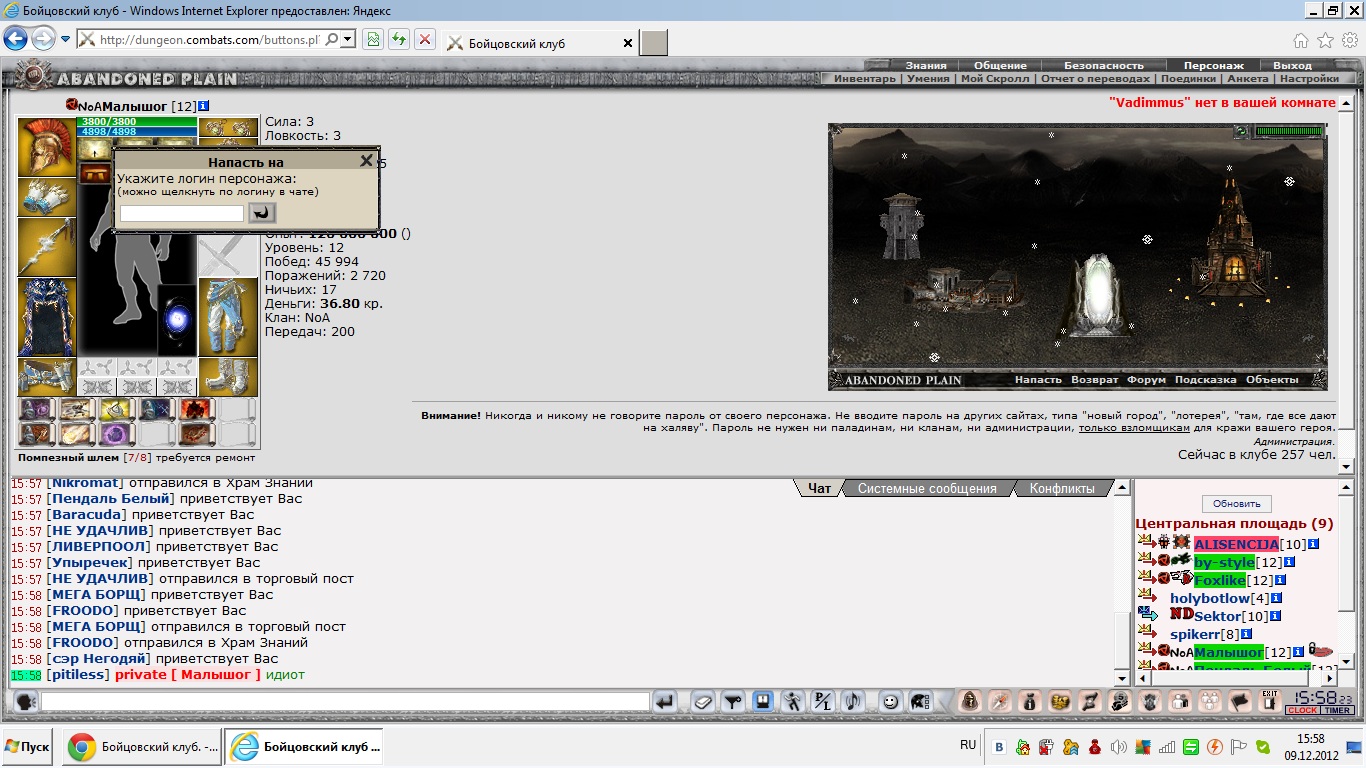
Task: Select player holybotlow in the list
Action: (x=1209, y=598)
